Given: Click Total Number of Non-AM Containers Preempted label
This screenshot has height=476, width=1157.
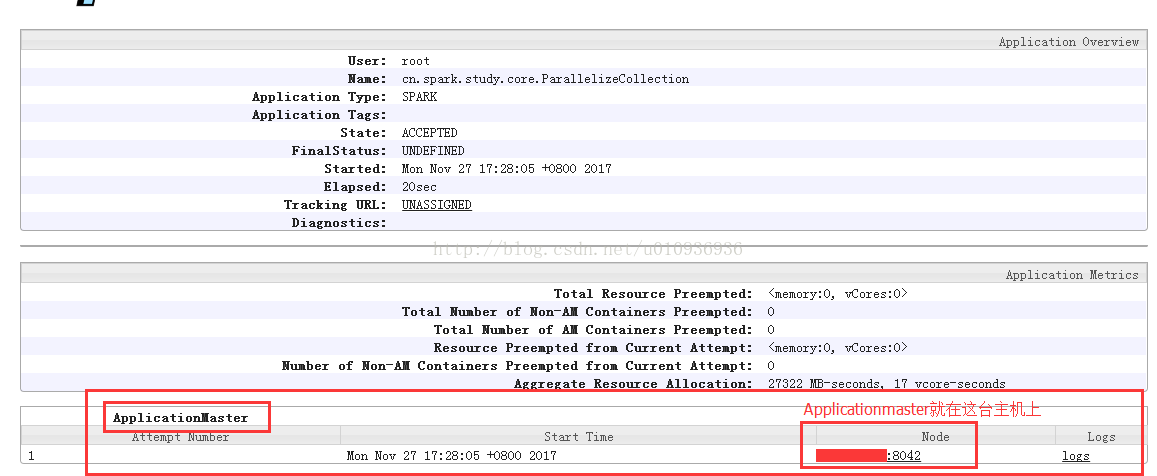Looking at the screenshot, I should [578, 312].
